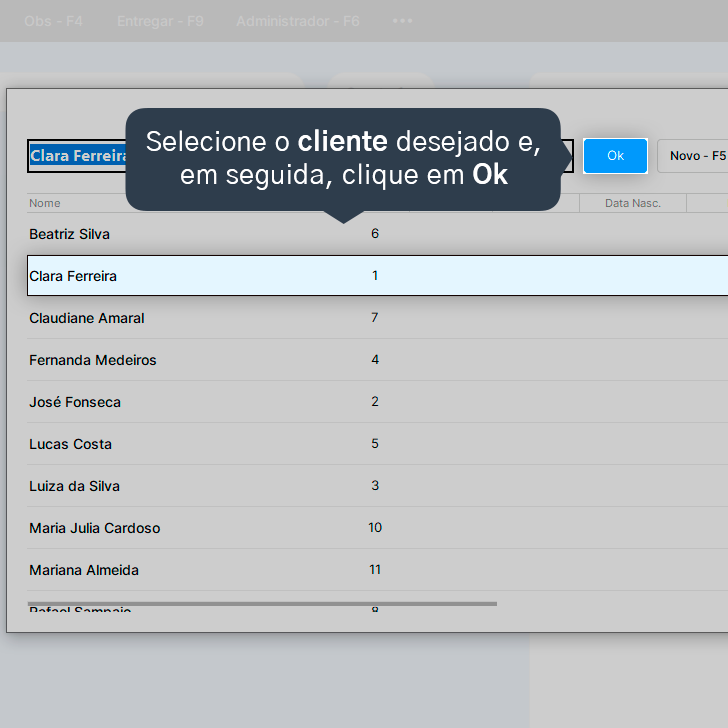Image resolution: width=728 pixels, height=728 pixels.
Task: Click code 2 in José Fonseca row
Action: (375, 402)
